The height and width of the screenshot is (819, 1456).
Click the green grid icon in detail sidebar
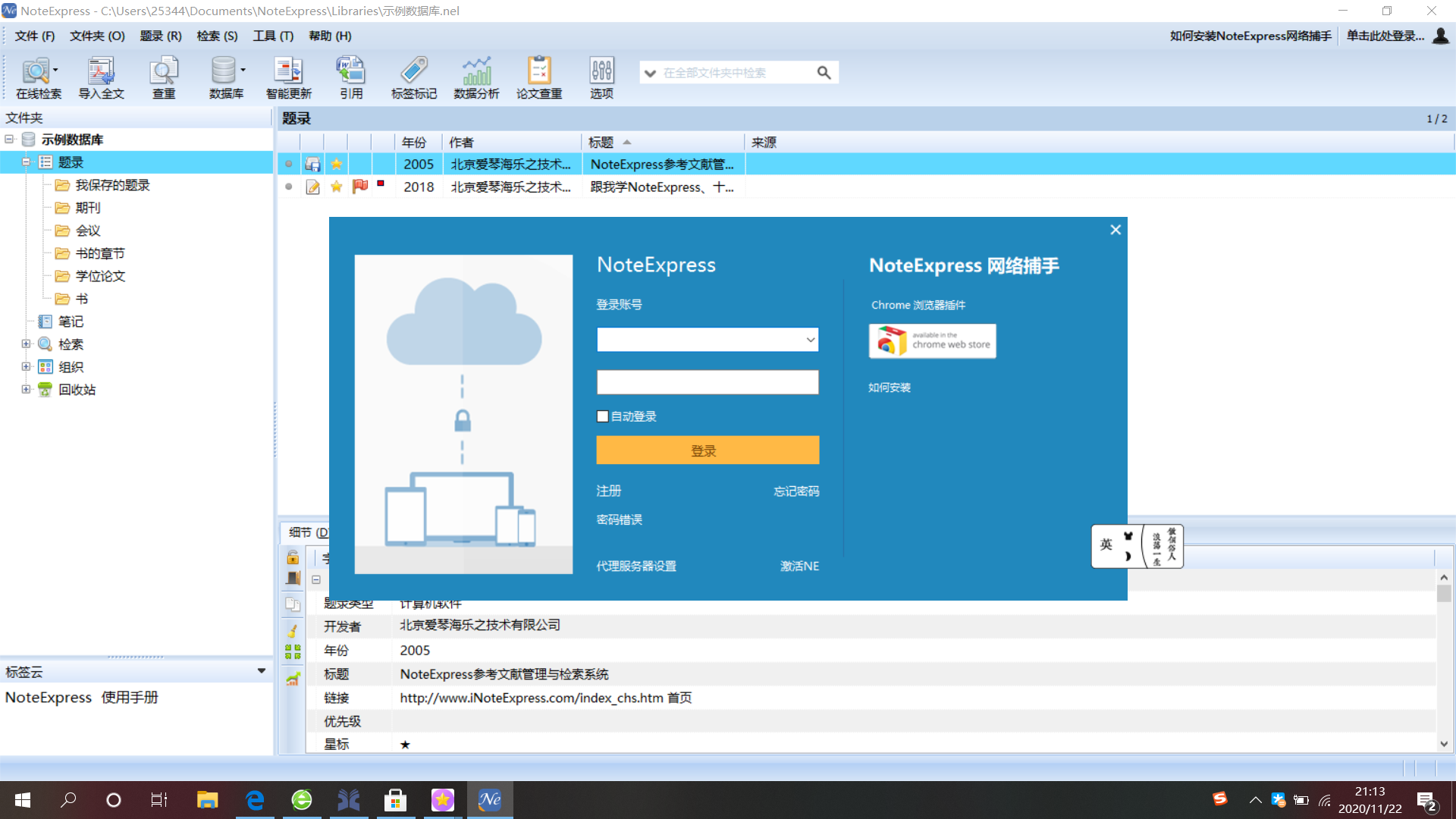[293, 651]
